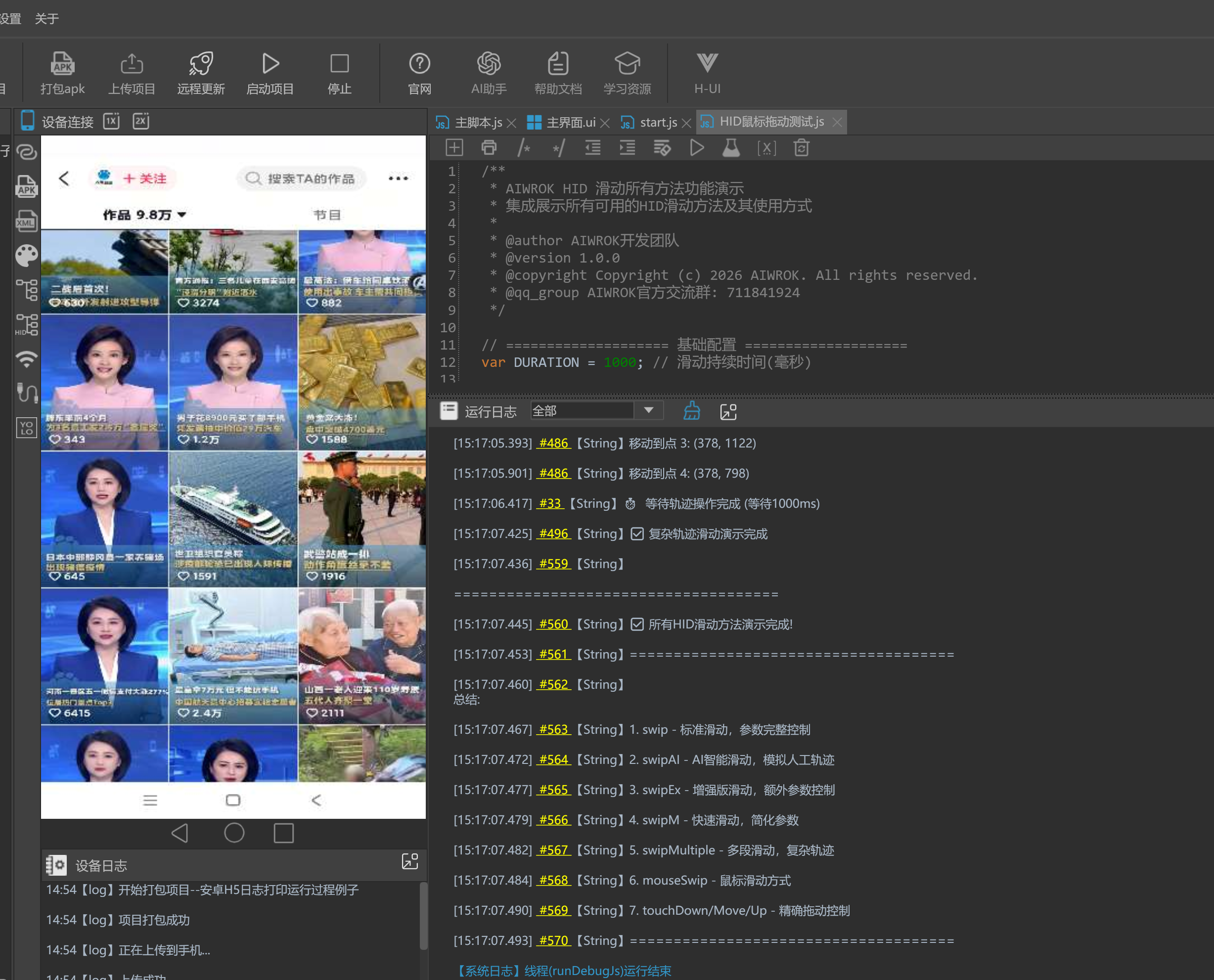Tap the back arrow in phone screen
The height and width of the screenshot is (980, 1214).
coord(64,178)
